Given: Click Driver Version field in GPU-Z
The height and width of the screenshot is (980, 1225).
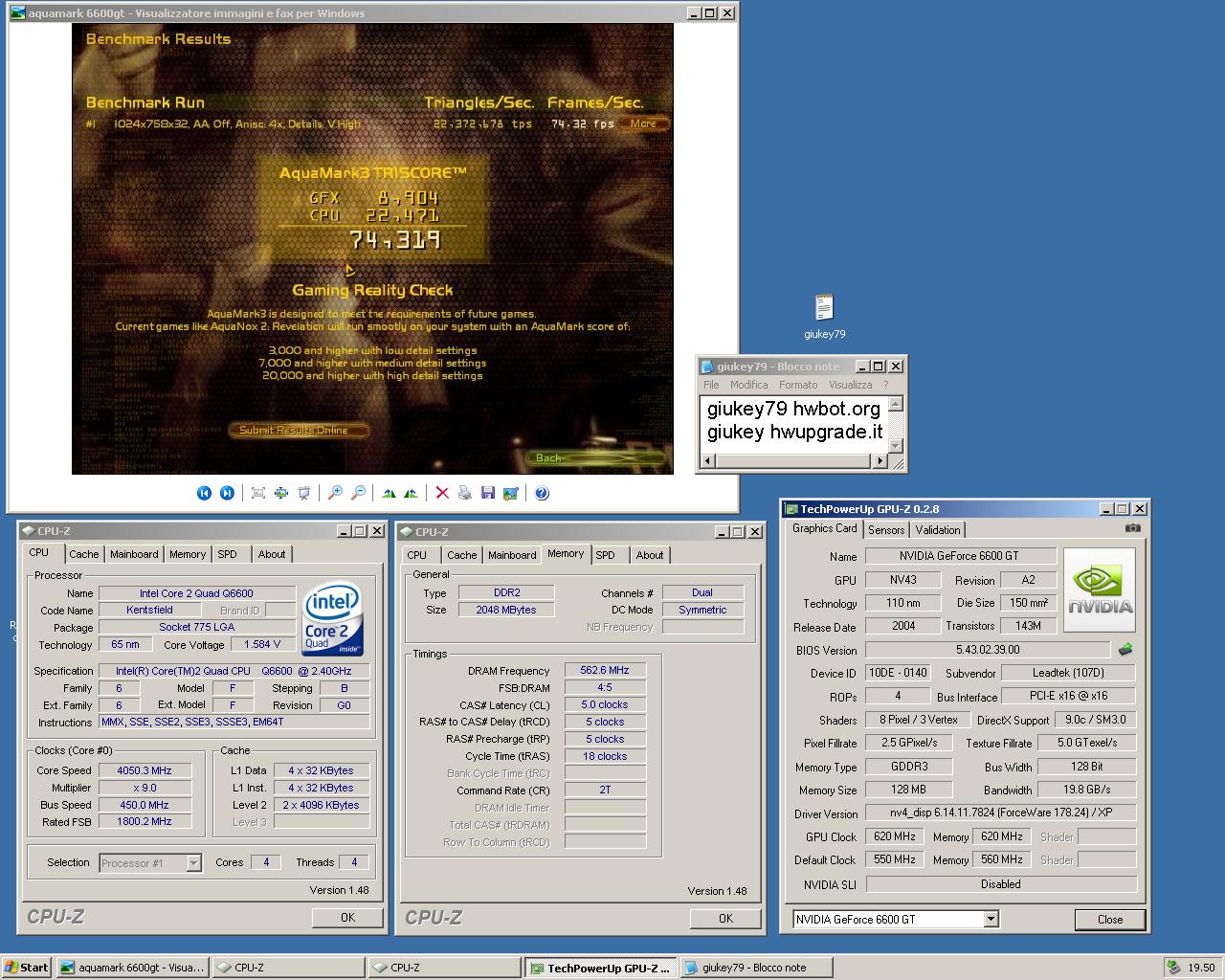Looking at the screenshot, I should tap(1000, 813).
